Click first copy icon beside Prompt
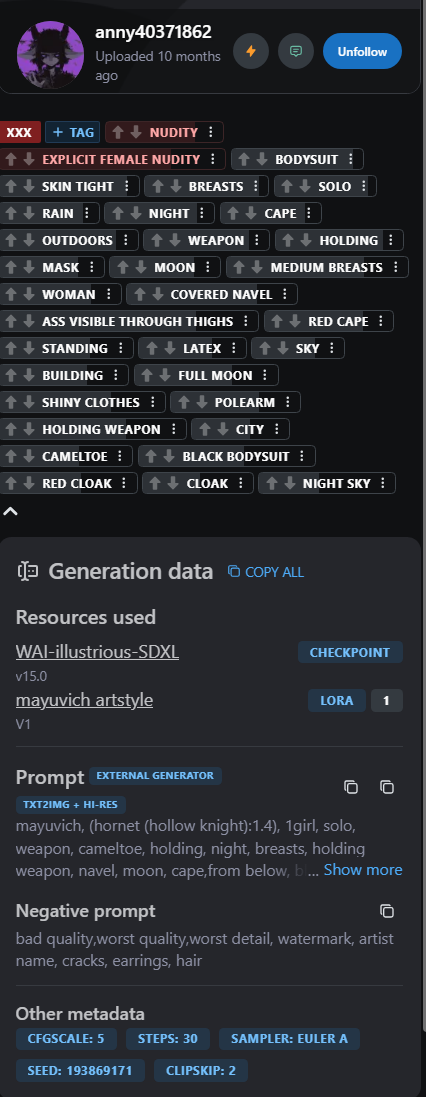The height and width of the screenshot is (1097, 426). [x=351, y=787]
